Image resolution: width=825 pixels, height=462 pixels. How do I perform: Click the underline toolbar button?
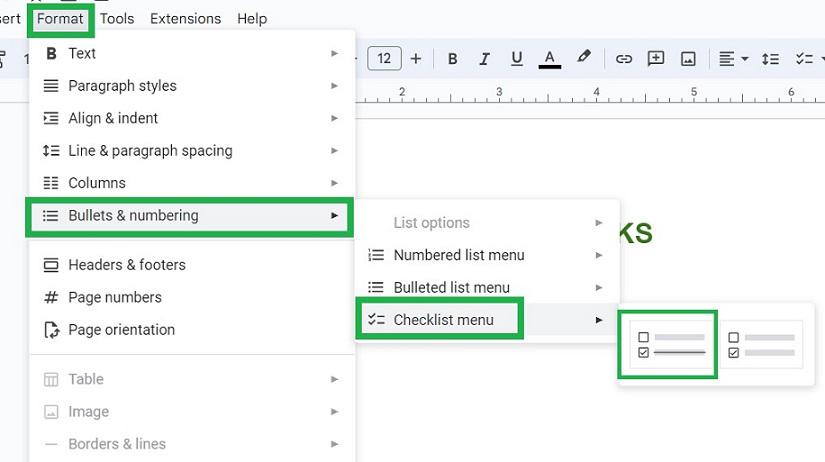point(517,59)
